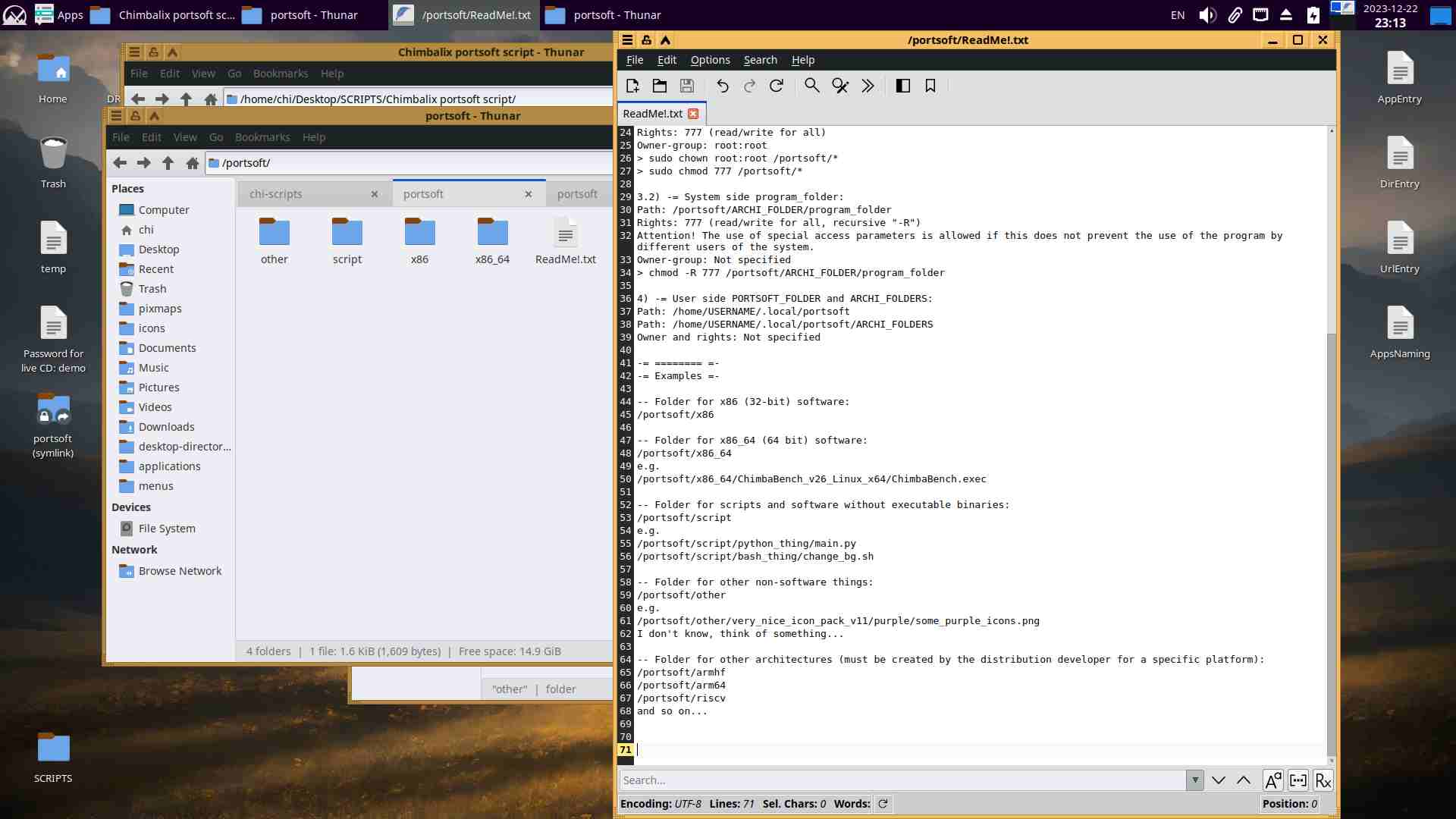Toggle the whole word search option
This screenshot has height=819, width=1456.
(1298, 780)
